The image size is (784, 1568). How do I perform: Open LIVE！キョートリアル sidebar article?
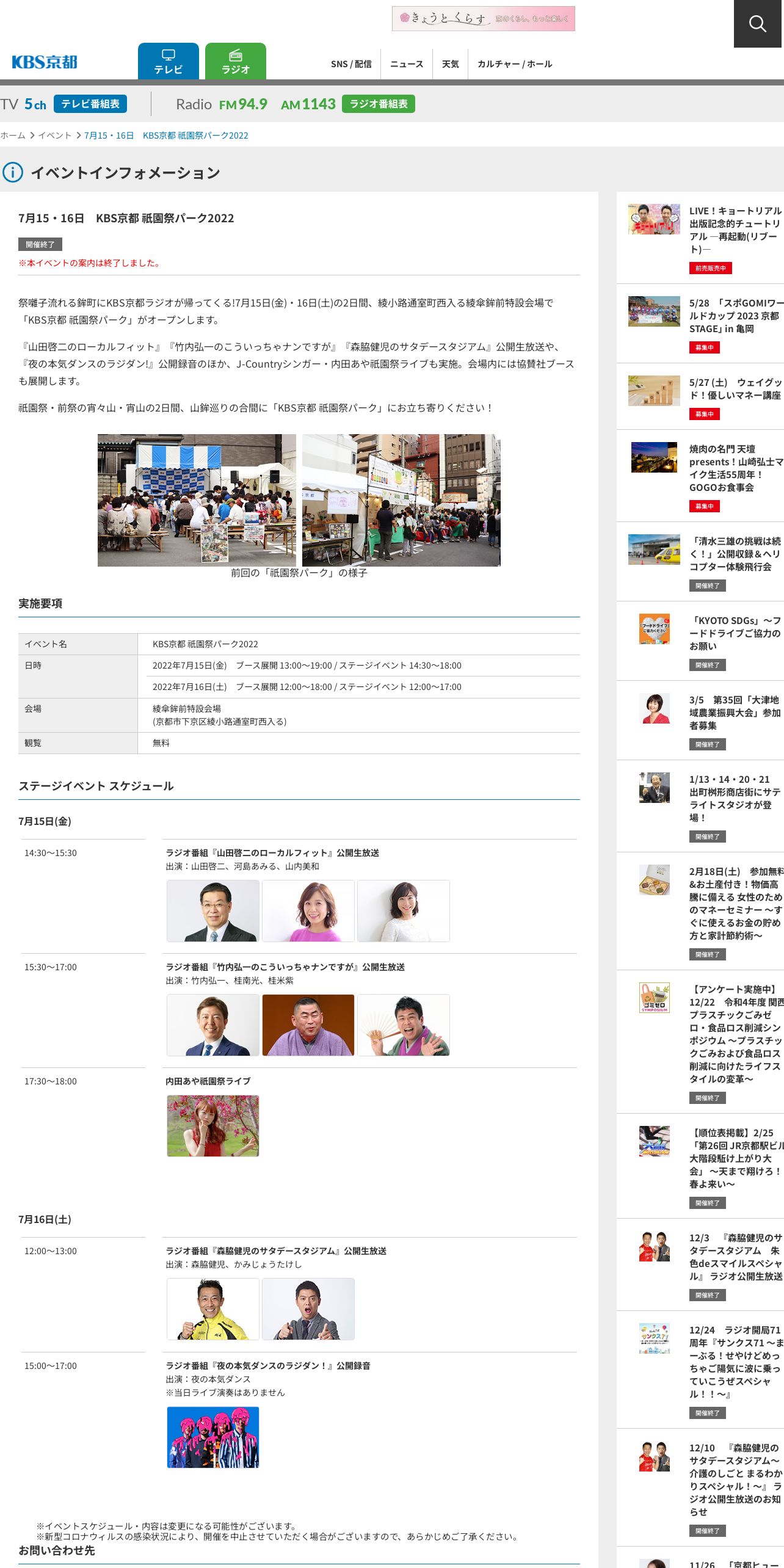(735, 230)
